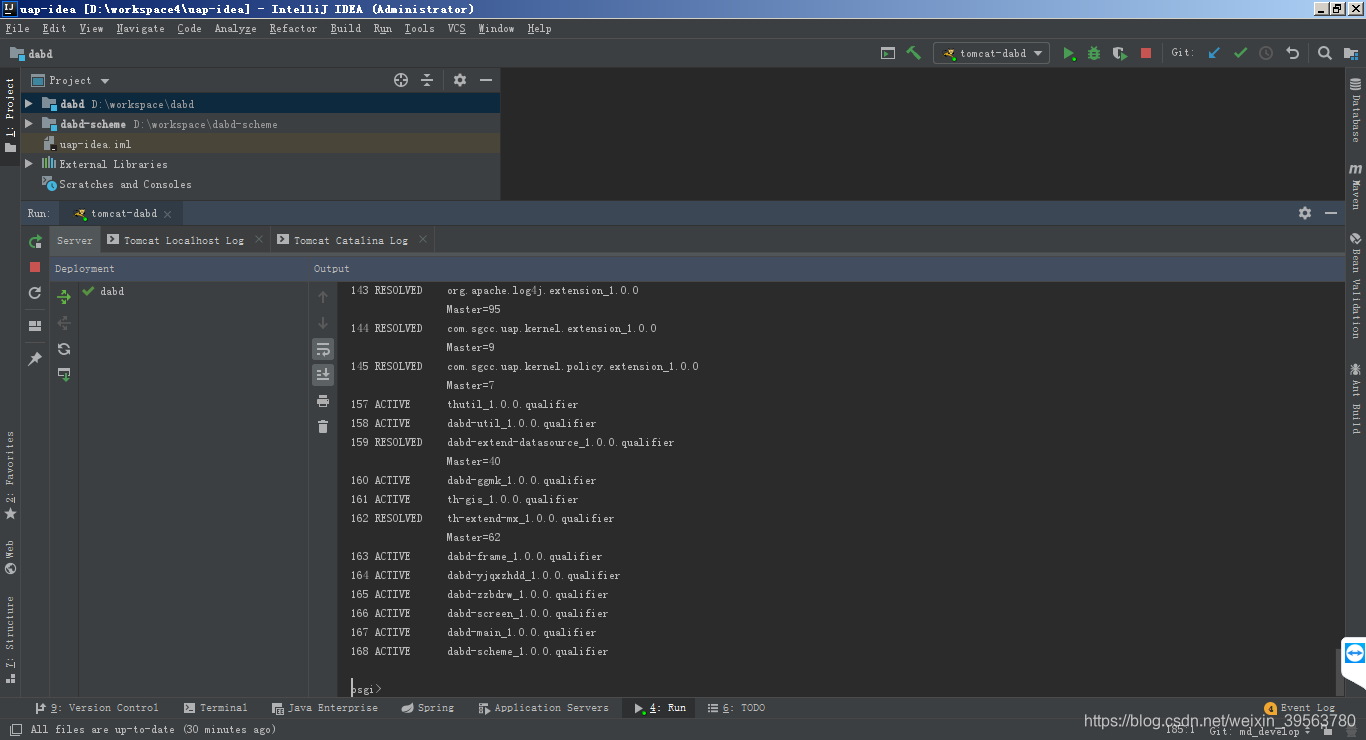Commit changes with the green Git checkmark
The height and width of the screenshot is (740, 1366).
(1241, 53)
